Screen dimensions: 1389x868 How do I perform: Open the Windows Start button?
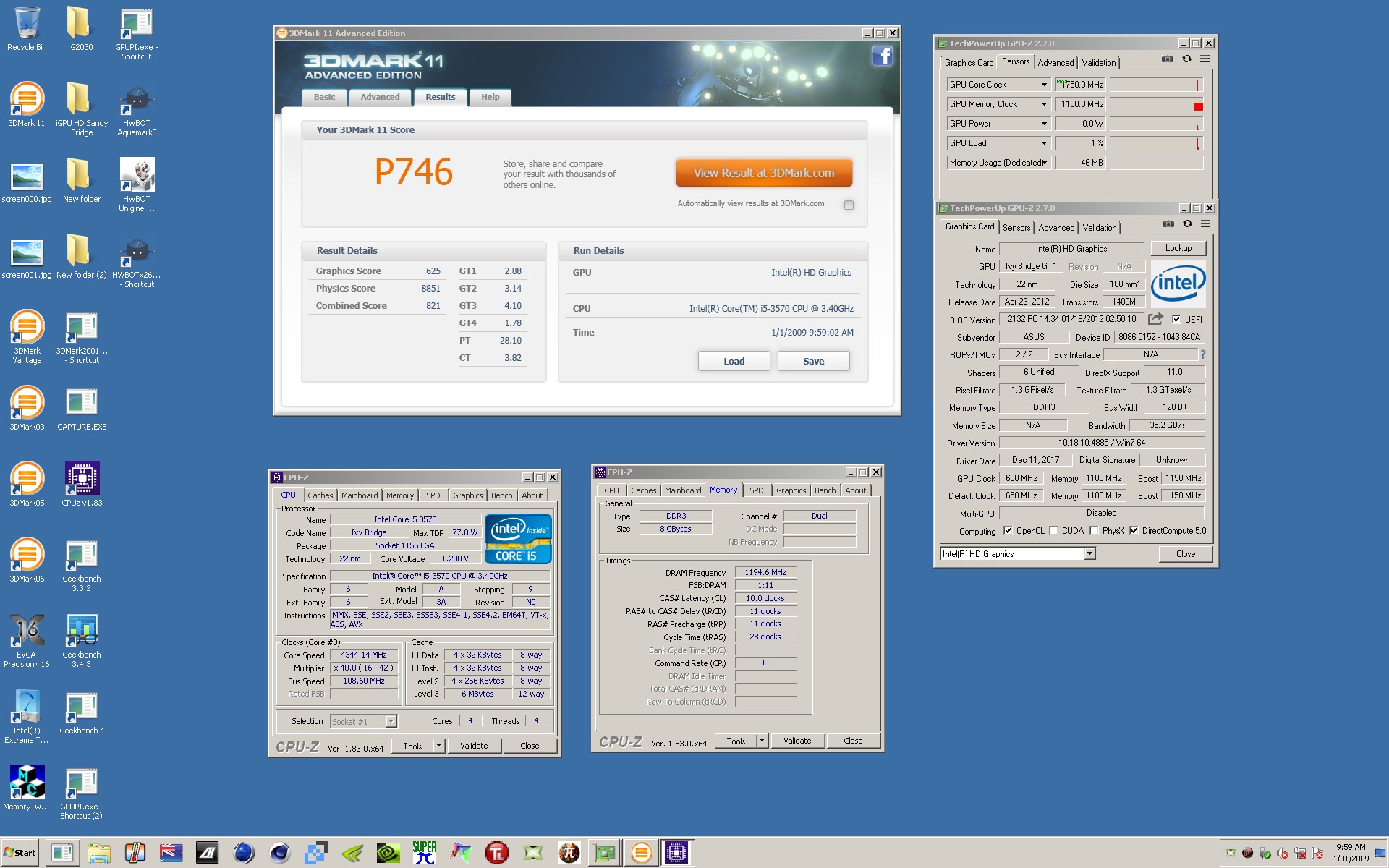click(x=20, y=853)
